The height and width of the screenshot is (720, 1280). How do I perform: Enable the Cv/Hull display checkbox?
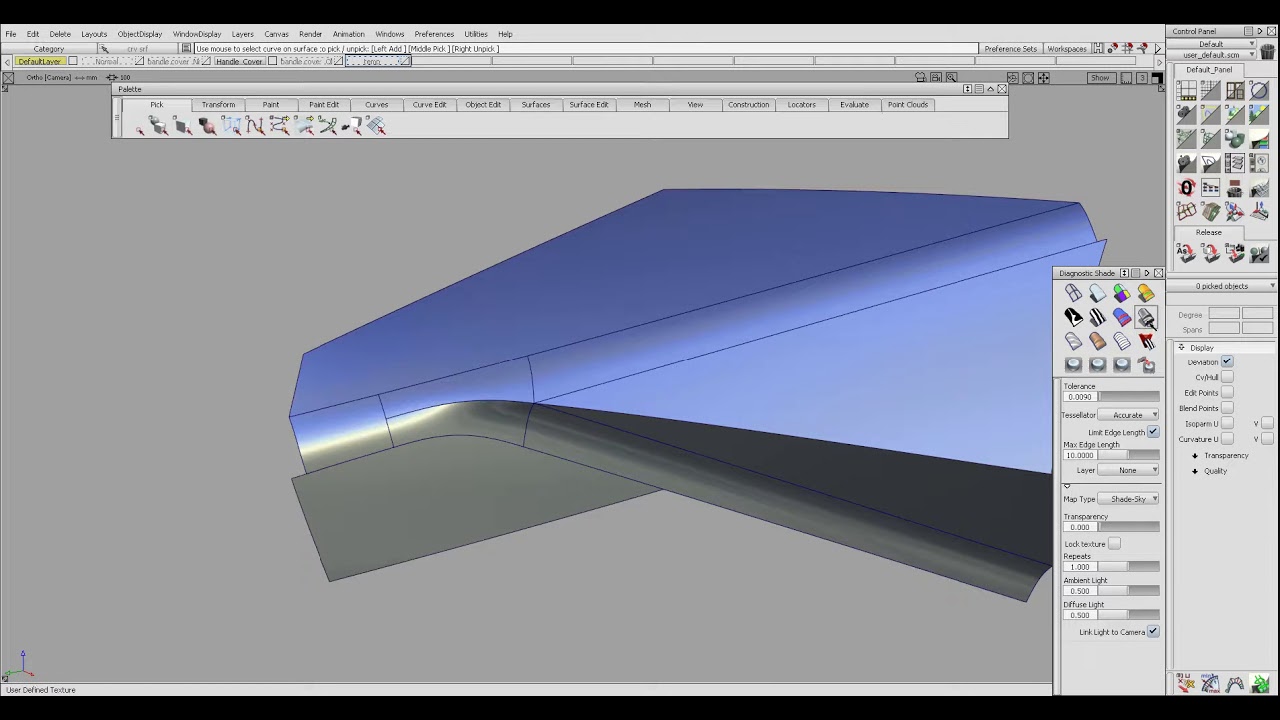(1227, 377)
